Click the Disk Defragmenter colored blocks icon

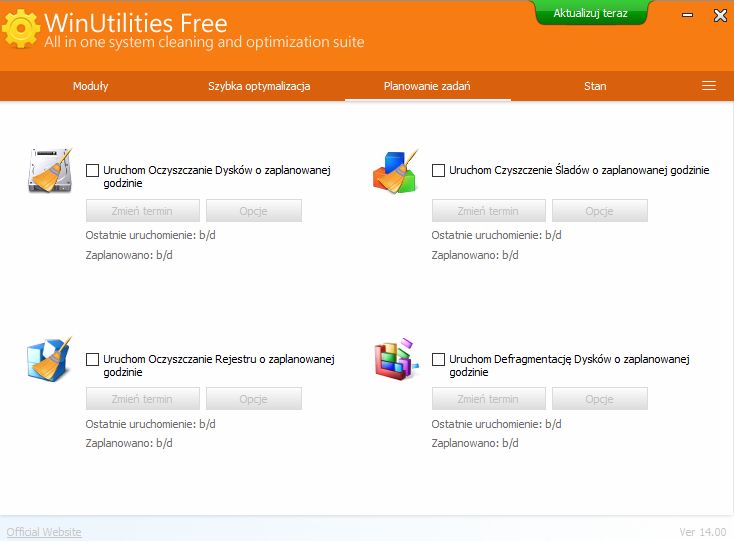tap(396, 359)
